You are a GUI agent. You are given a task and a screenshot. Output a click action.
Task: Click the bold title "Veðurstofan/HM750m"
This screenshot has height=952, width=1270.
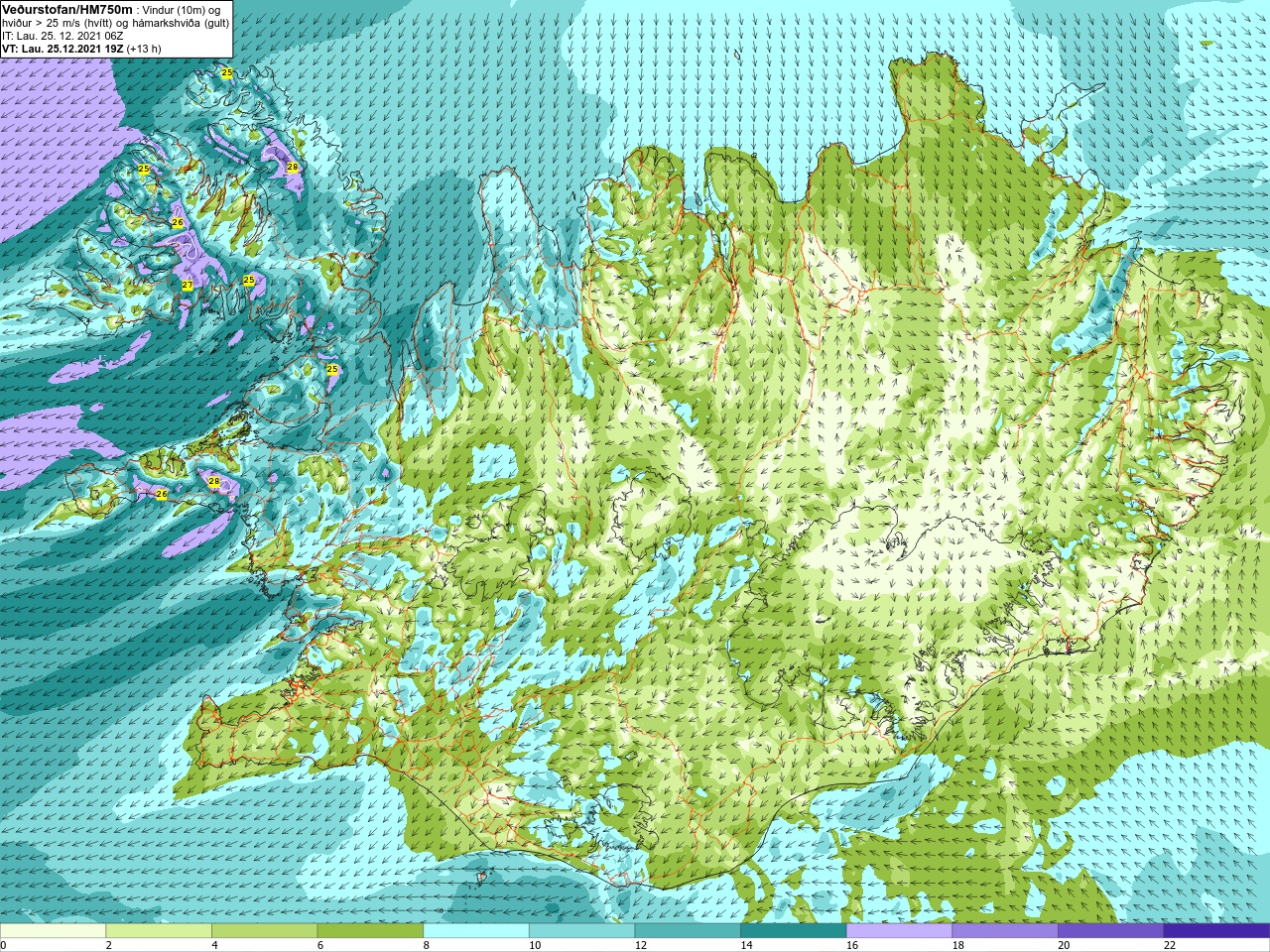pos(67,8)
